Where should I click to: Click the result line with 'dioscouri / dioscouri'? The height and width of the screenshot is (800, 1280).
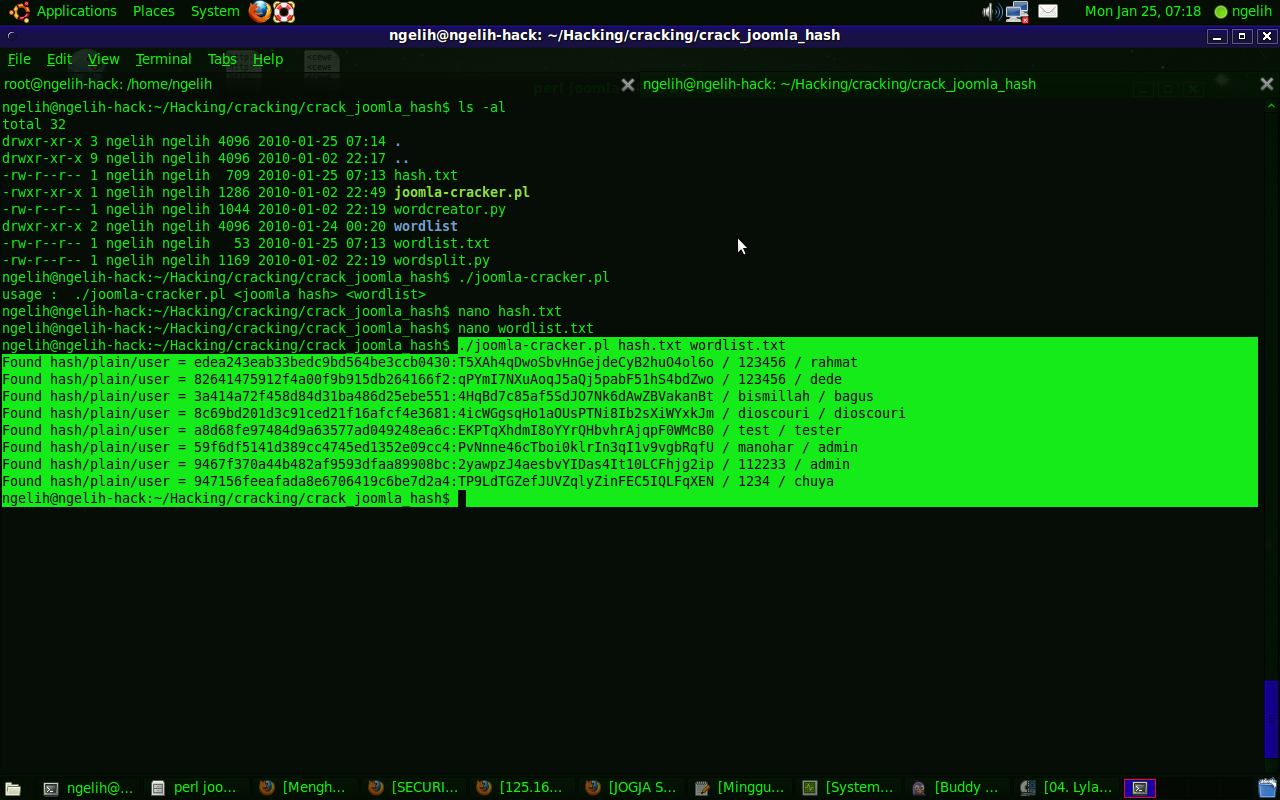pyautogui.click(x=454, y=413)
